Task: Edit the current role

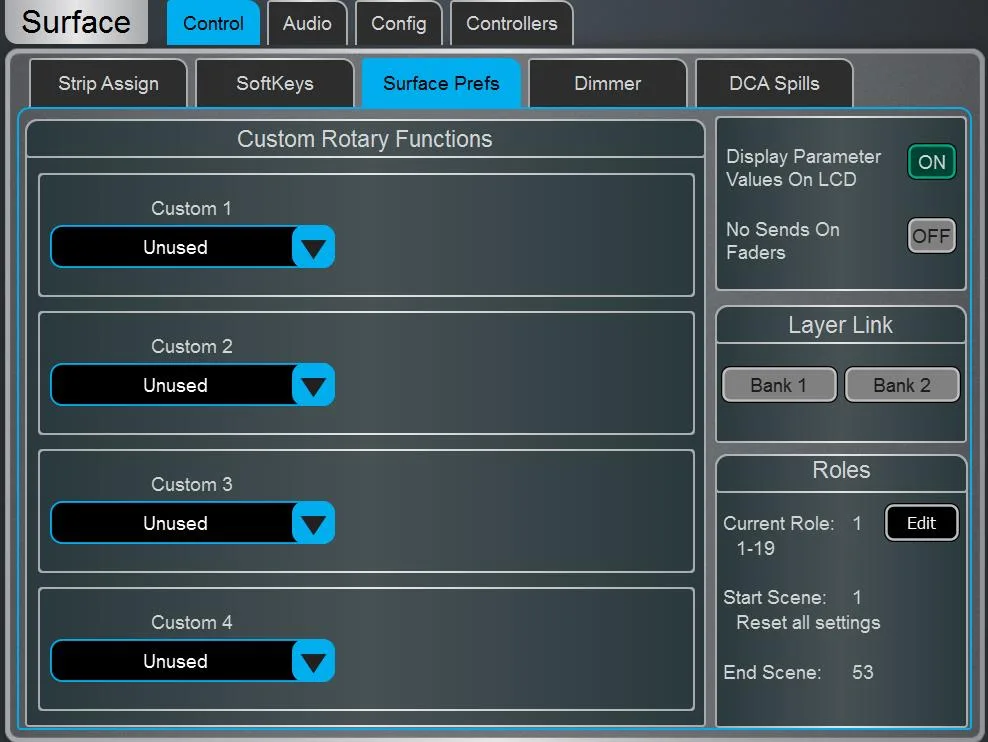Action: [x=921, y=523]
